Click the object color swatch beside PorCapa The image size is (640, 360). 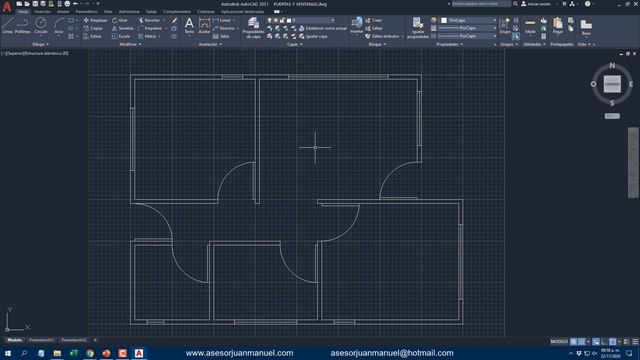tap(444, 20)
